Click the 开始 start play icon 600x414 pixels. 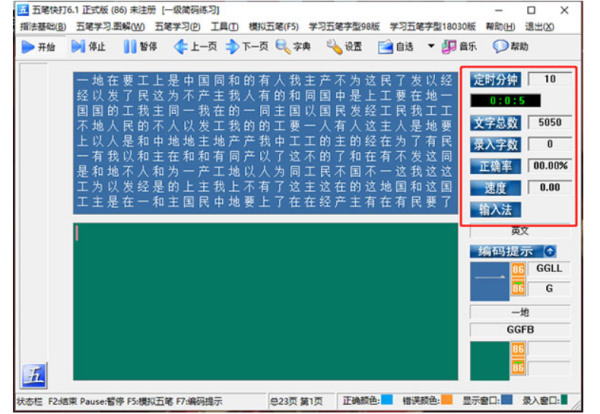point(28,47)
